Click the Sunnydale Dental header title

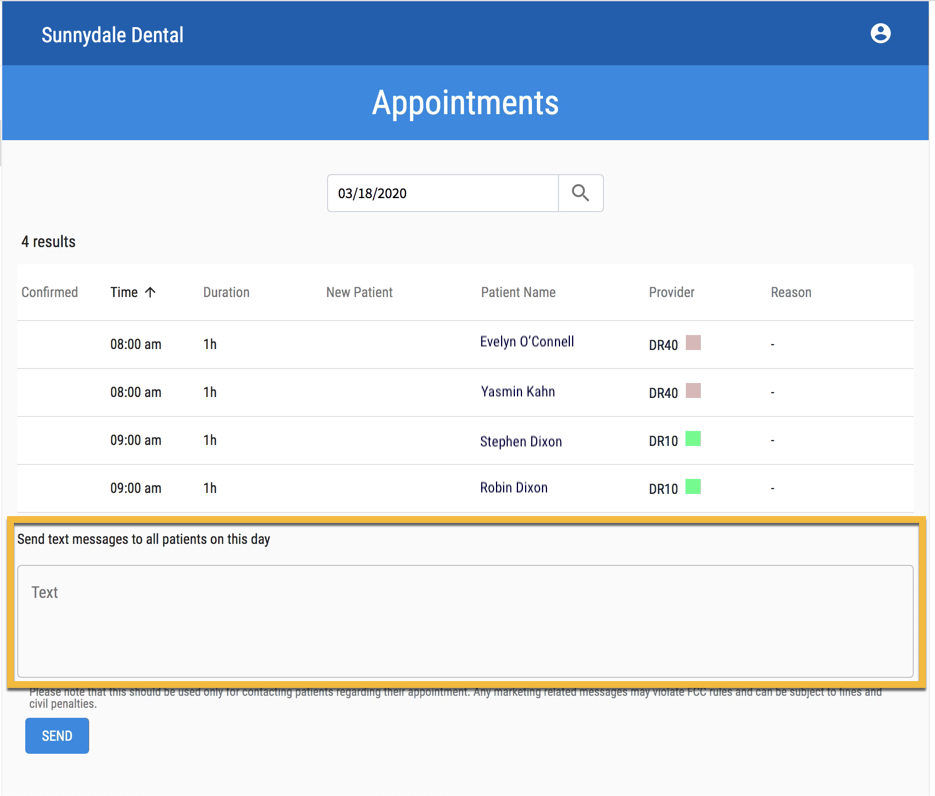coord(112,35)
